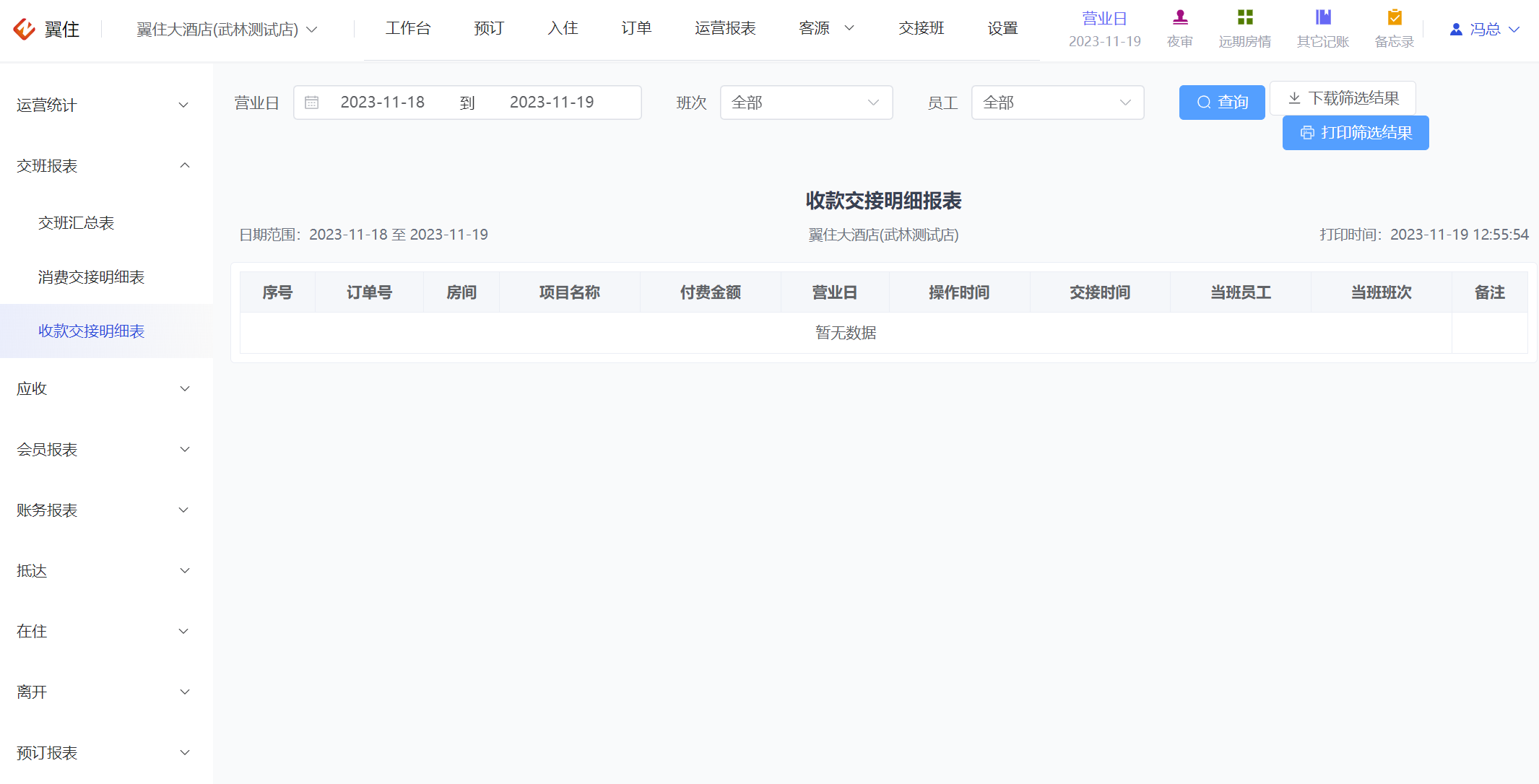Open the 夜审 night audit icon
This screenshot has width=1539, height=784.
click(1180, 17)
